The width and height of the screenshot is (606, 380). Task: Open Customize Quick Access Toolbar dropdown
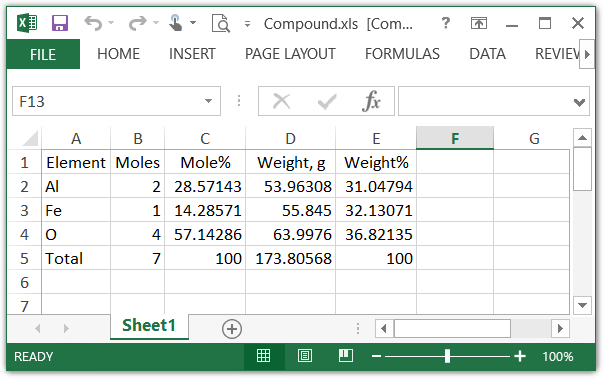coord(247,24)
